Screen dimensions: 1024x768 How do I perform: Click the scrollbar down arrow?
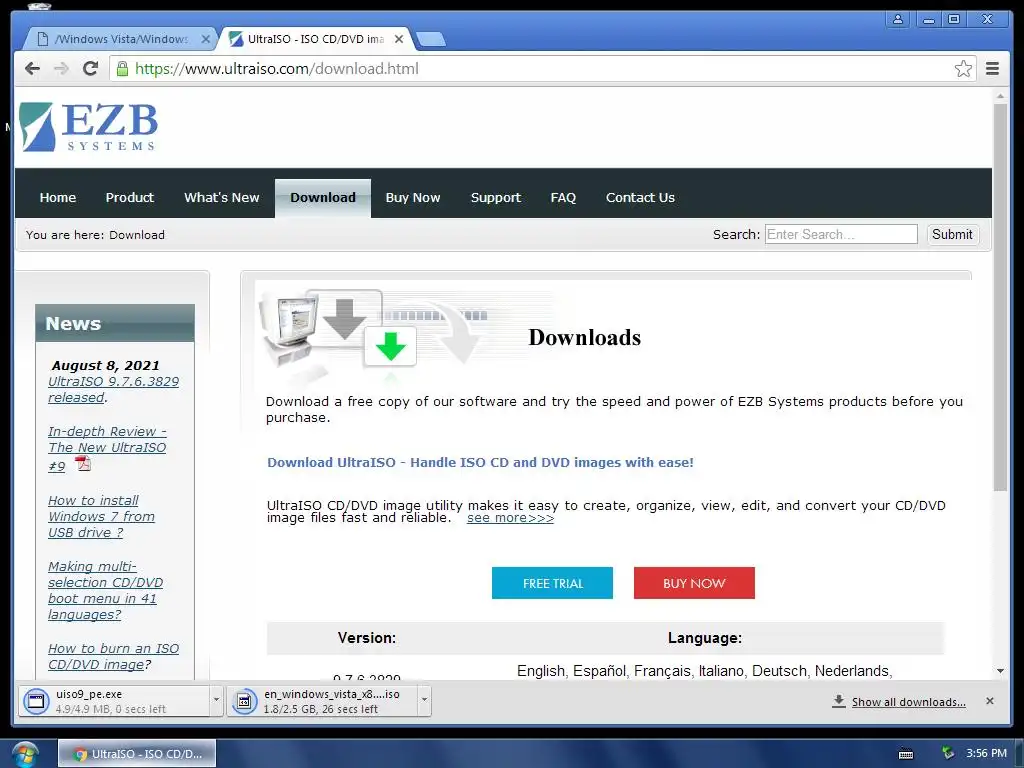[x=1000, y=671]
